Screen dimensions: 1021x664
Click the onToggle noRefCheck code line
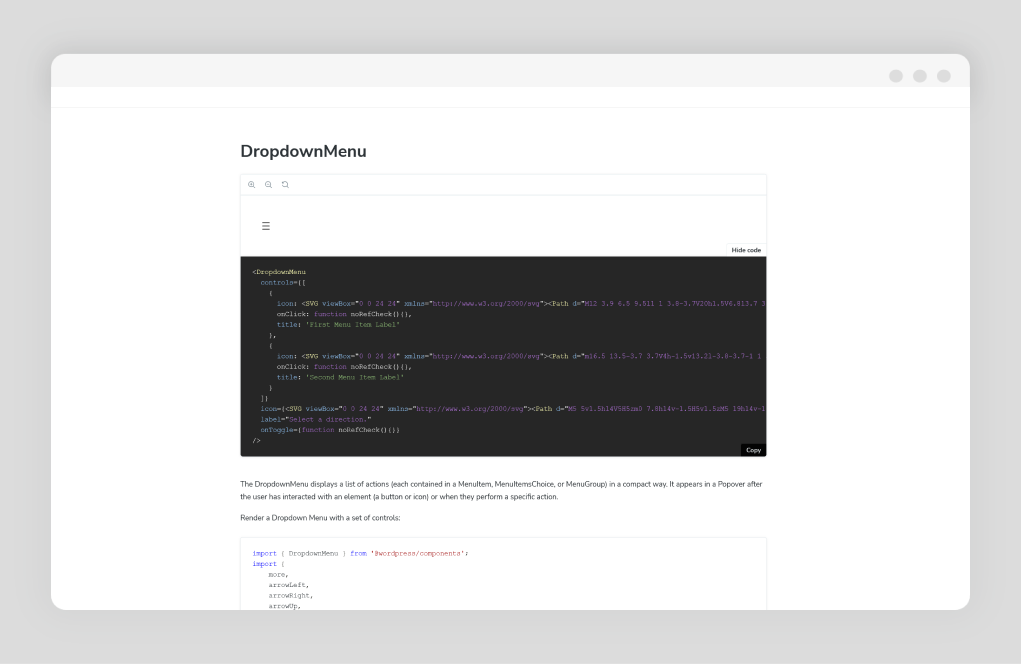tap(330, 430)
